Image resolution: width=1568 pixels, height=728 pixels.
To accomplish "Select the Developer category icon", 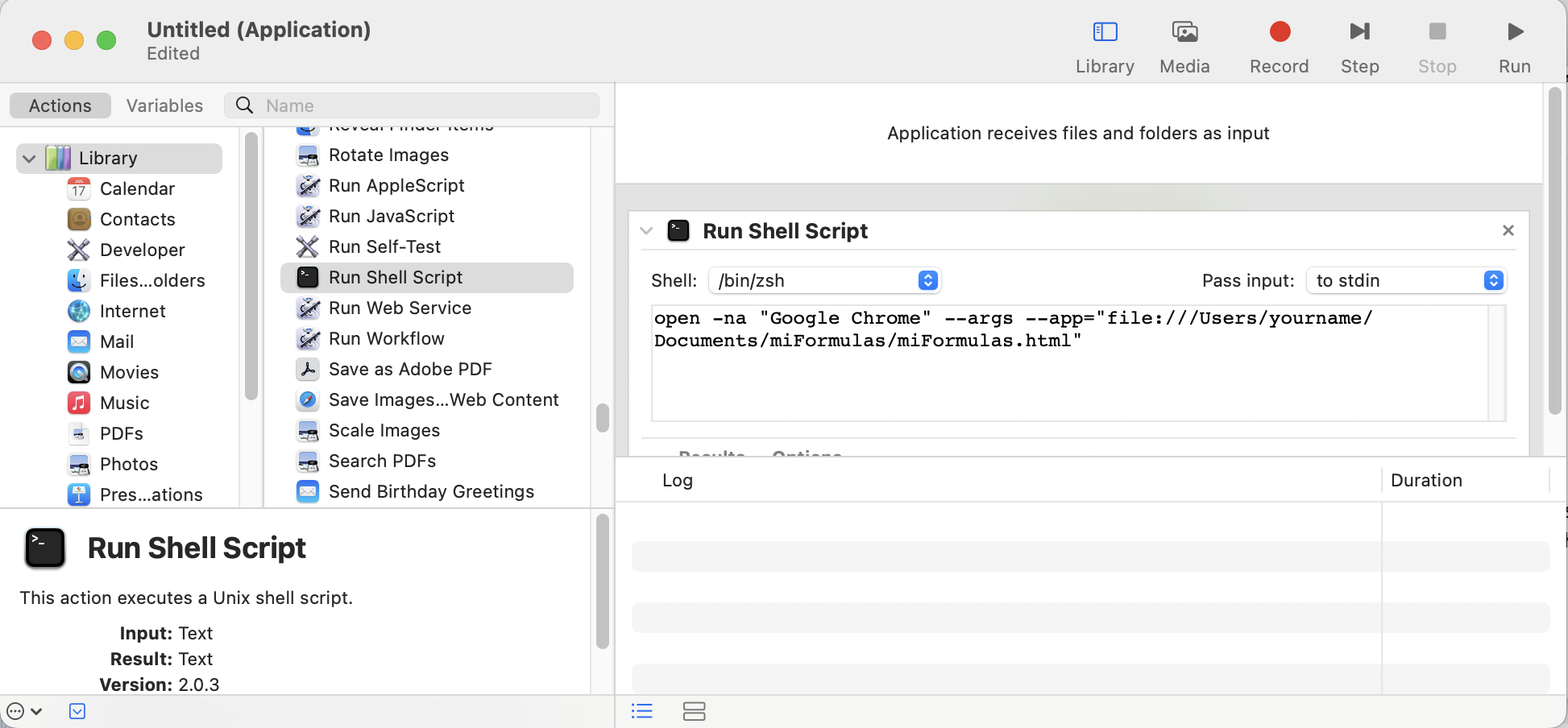I will pos(79,250).
